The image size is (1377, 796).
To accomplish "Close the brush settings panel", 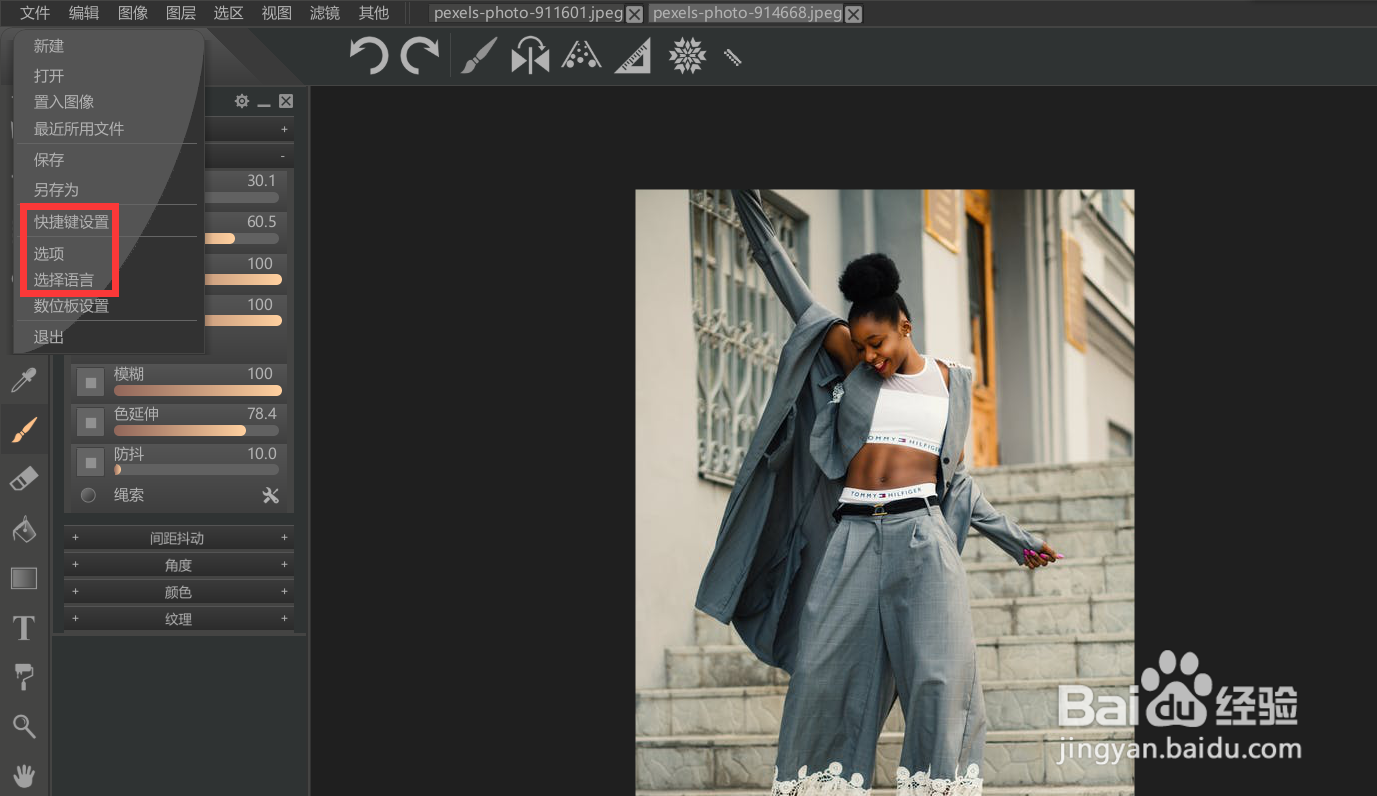I will tap(286, 101).
